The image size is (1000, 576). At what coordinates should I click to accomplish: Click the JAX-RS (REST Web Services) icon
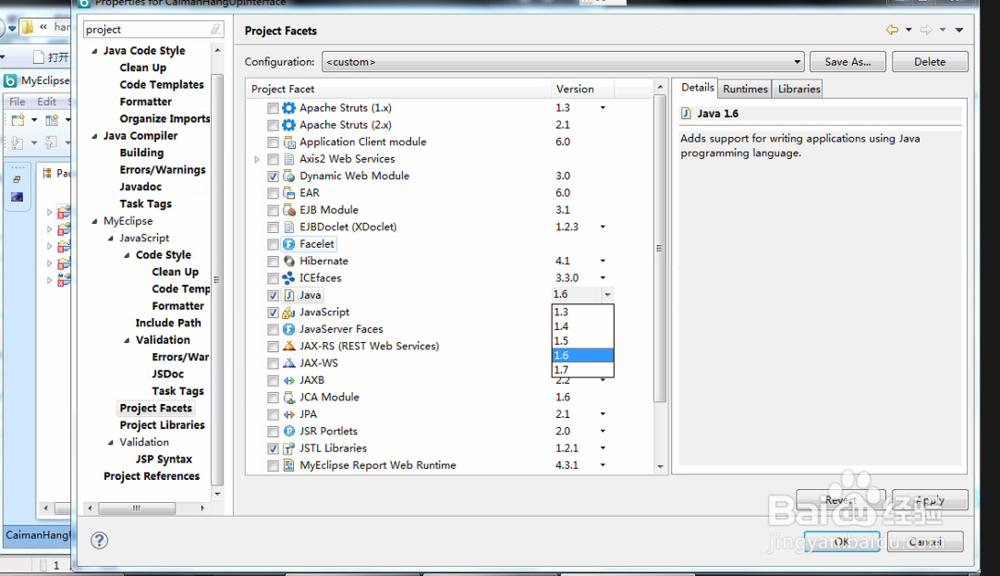pyautogui.click(x=289, y=346)
